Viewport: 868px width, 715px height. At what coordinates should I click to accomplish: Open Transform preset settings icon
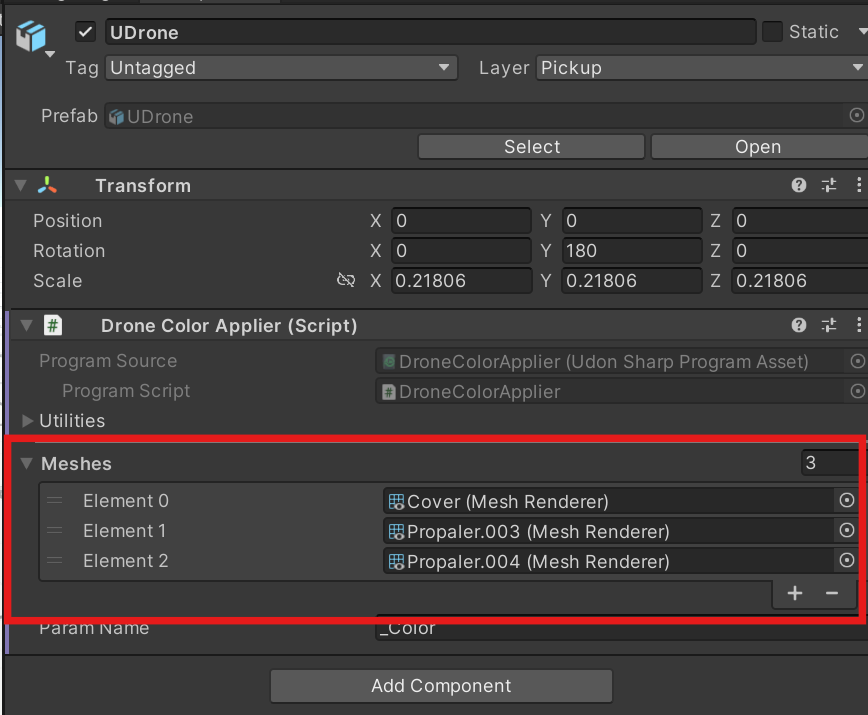[829, 185]
